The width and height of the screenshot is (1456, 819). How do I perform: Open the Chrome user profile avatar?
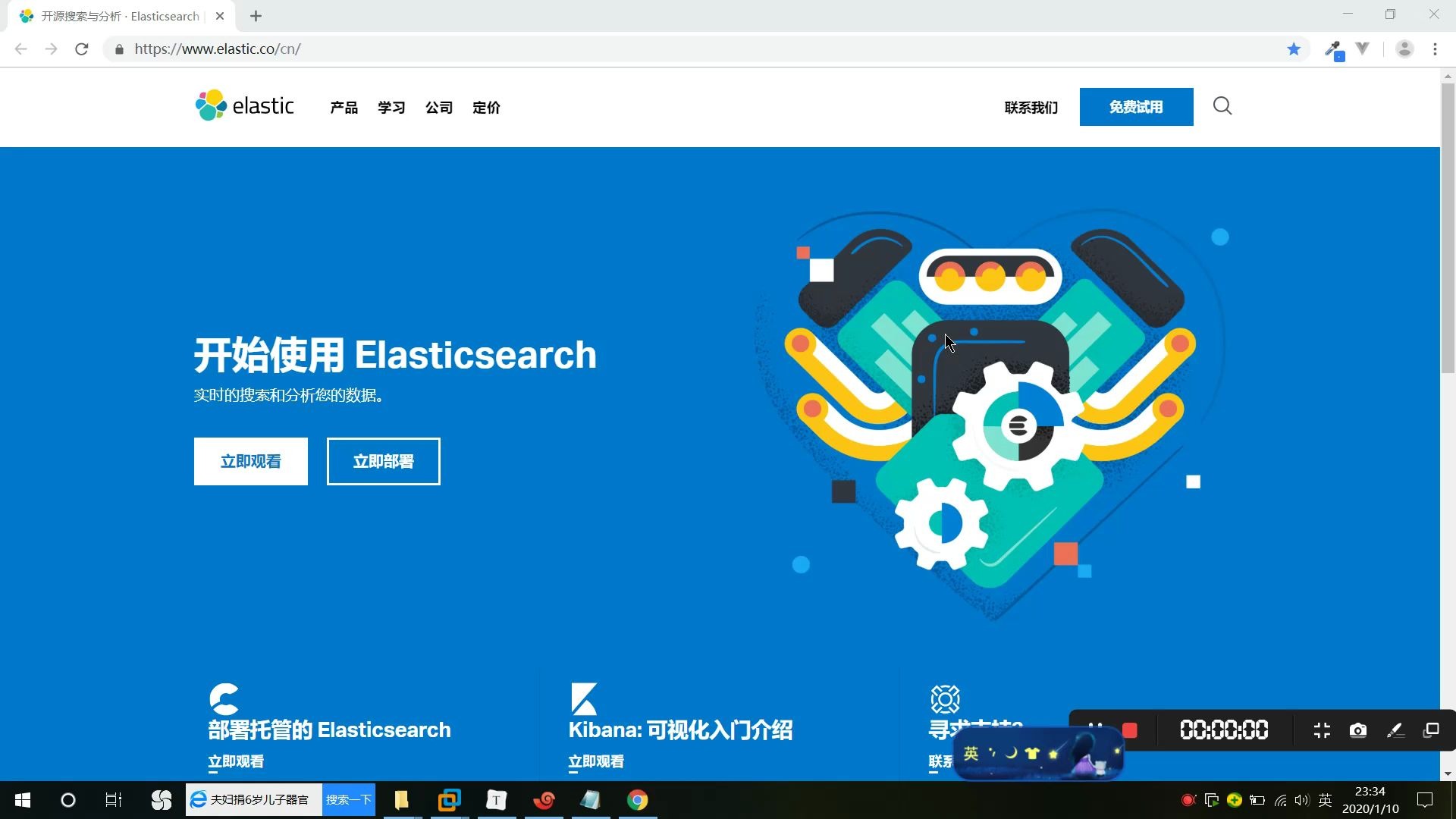tap(1404, 49)
